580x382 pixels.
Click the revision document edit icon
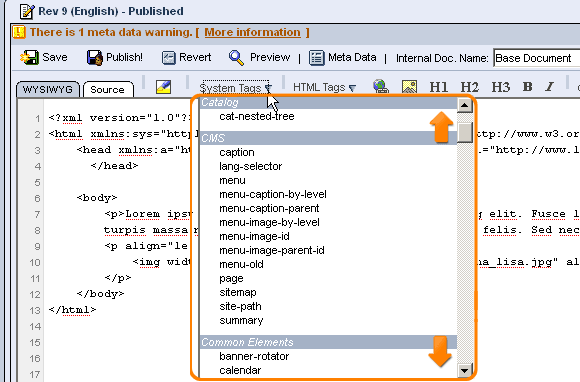[x=27, y=11]
